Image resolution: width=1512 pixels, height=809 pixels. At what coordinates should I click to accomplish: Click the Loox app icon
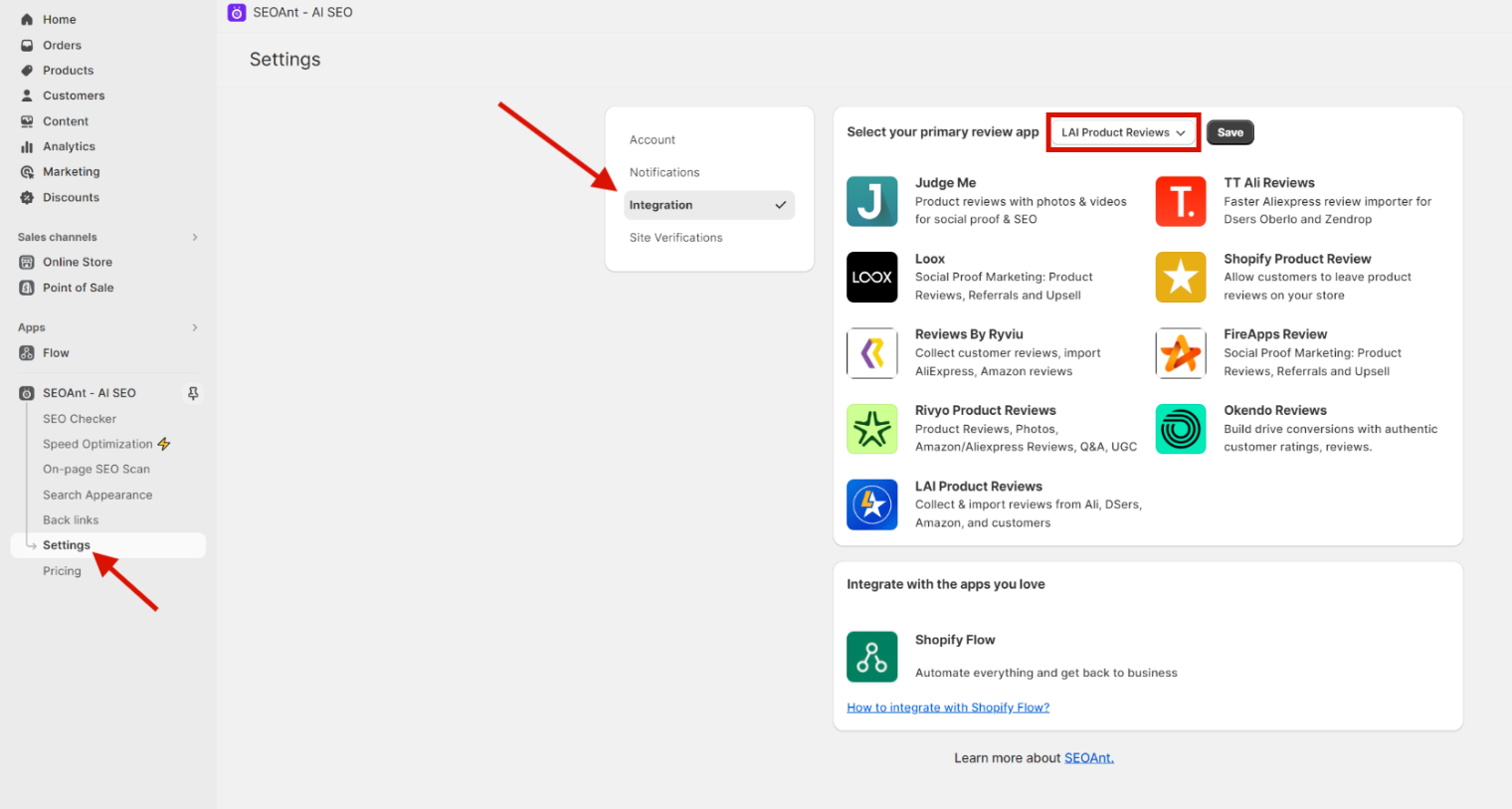coord(872,278)
